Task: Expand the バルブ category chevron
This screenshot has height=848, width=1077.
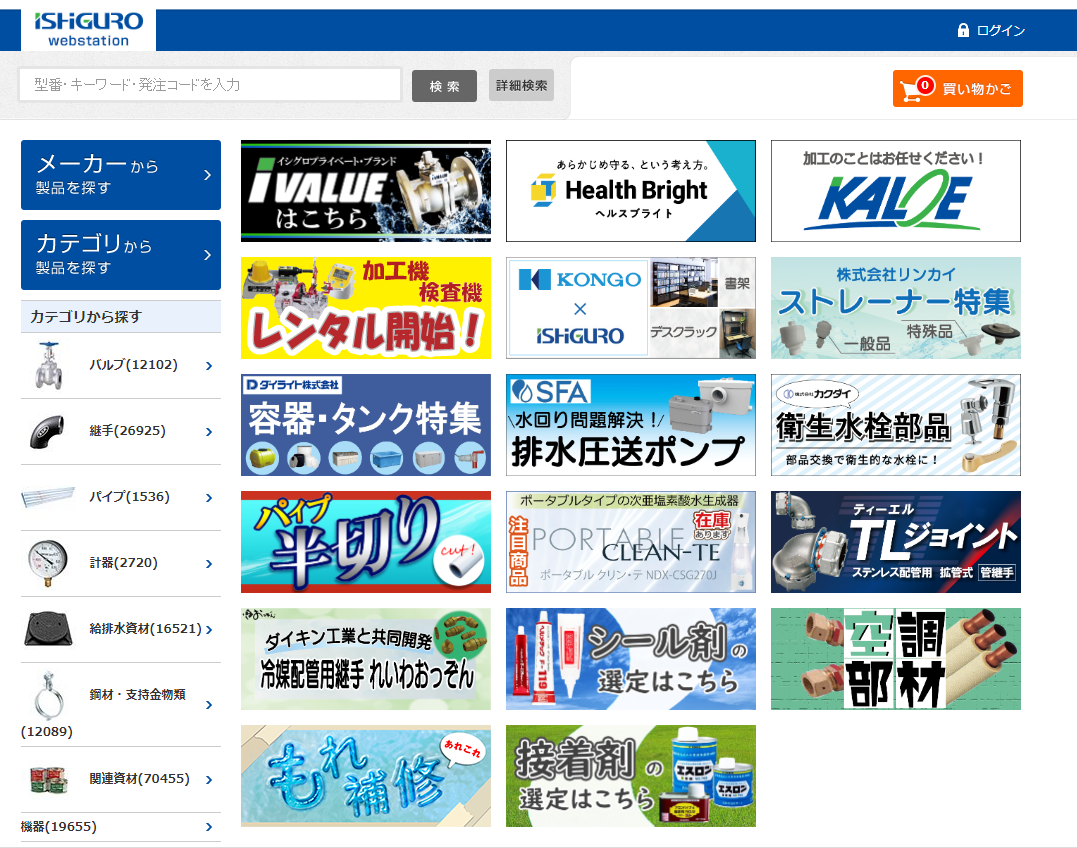Action: [209, 366]
